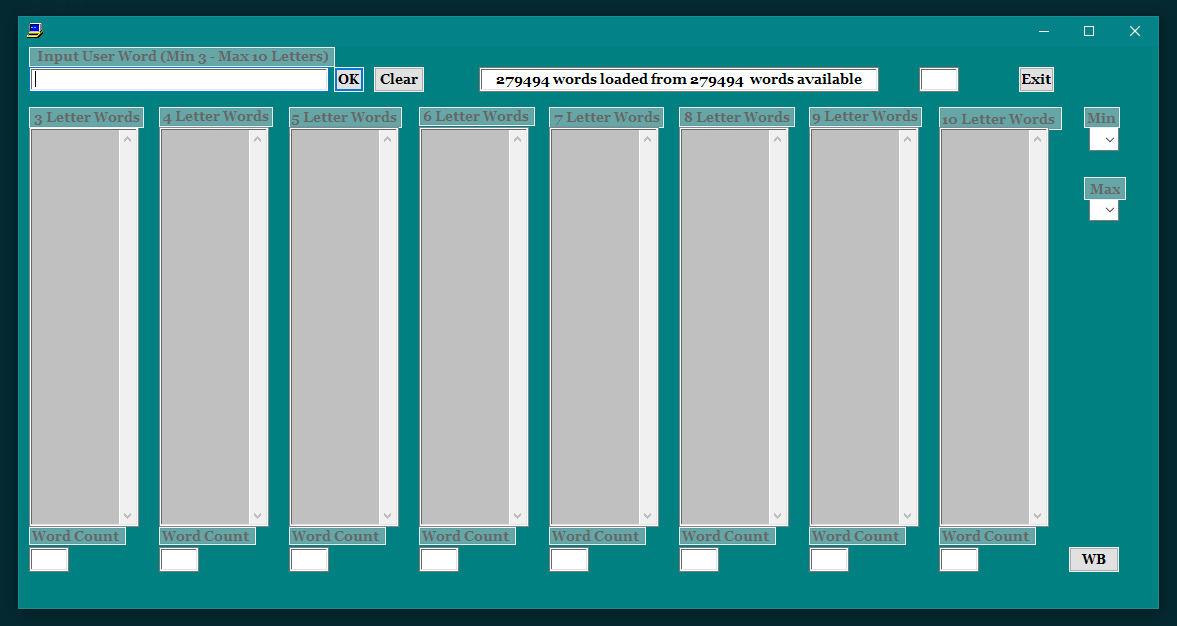This screenshot has width=1177, height=626.
Task: Click the WB button
Action: [1094, 559]
